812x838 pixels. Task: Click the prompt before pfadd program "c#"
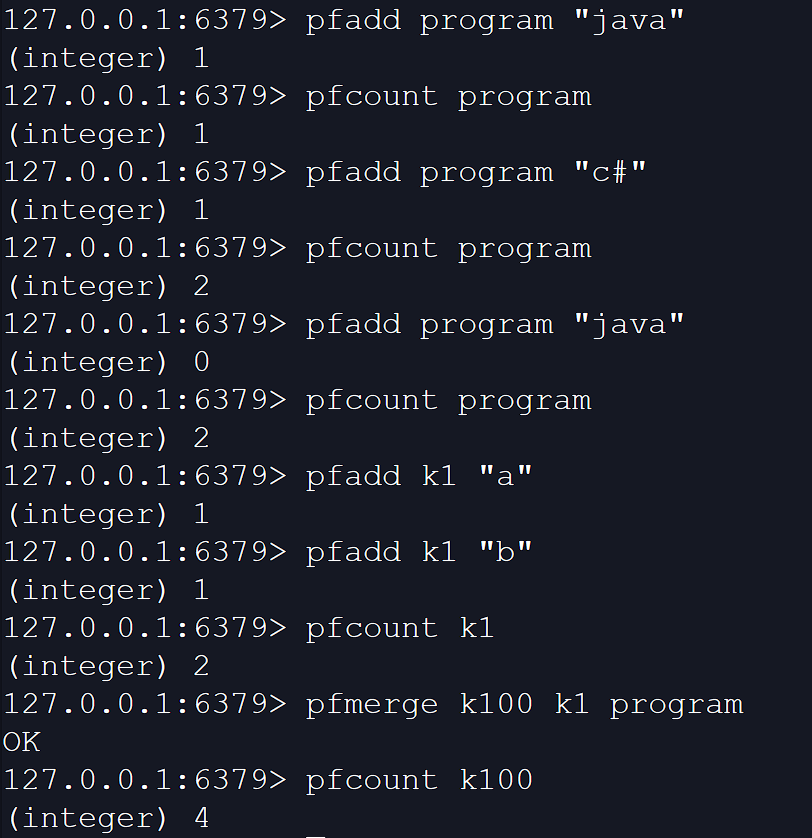144,172
